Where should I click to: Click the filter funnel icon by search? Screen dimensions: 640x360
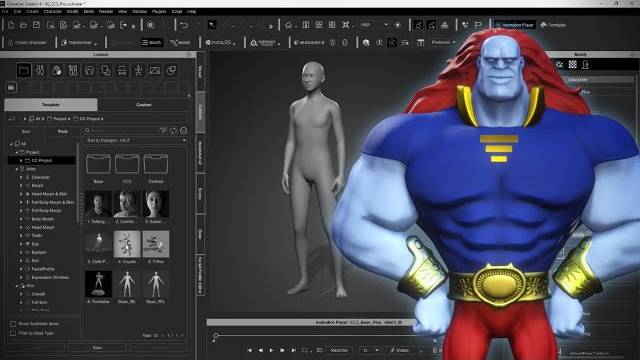163,131
